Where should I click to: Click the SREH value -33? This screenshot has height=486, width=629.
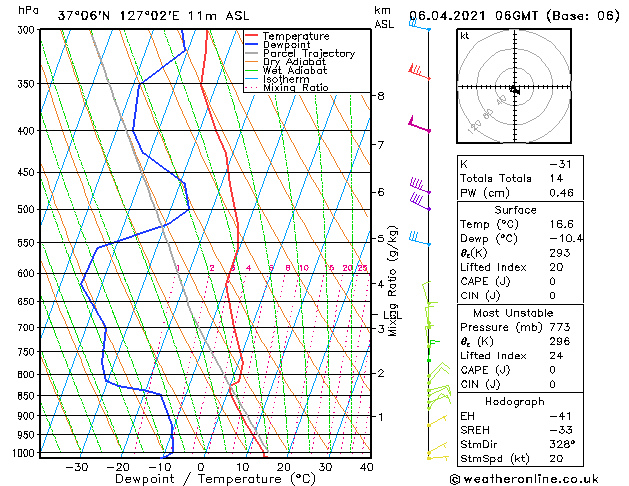tap(561, 430)
